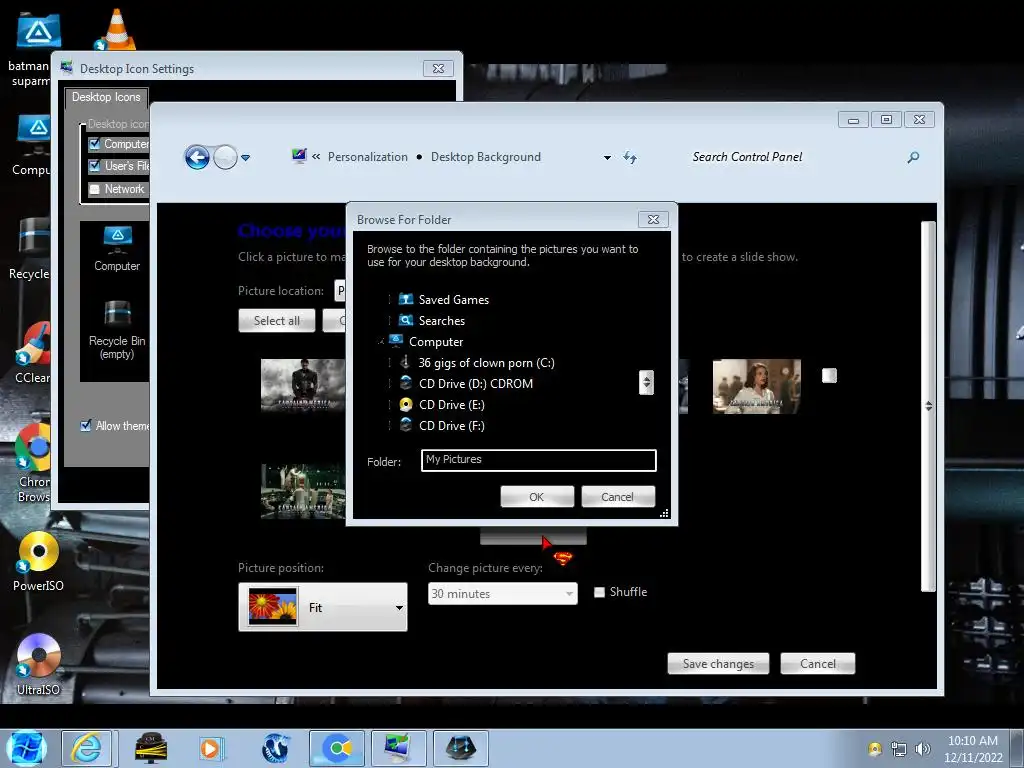Screen dimensions: 1024x768
Task: Click the clock showing 10:10 AM
Action: pos(972,741)
